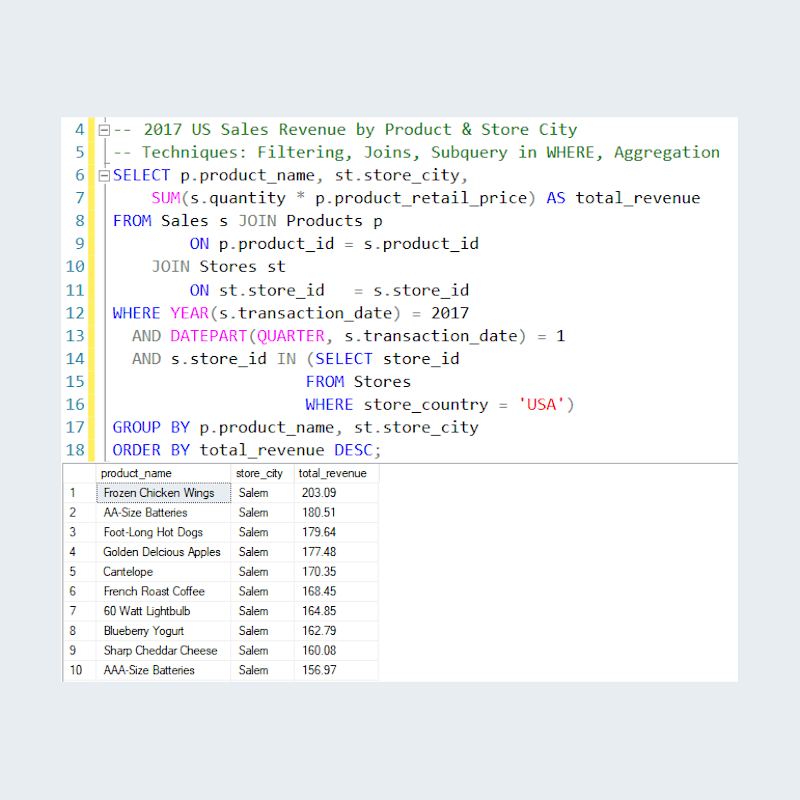Viewport: 800px width, 800px height.
Task: Select the Frozen Chicken Wings cell
Action: pos(163,493)
